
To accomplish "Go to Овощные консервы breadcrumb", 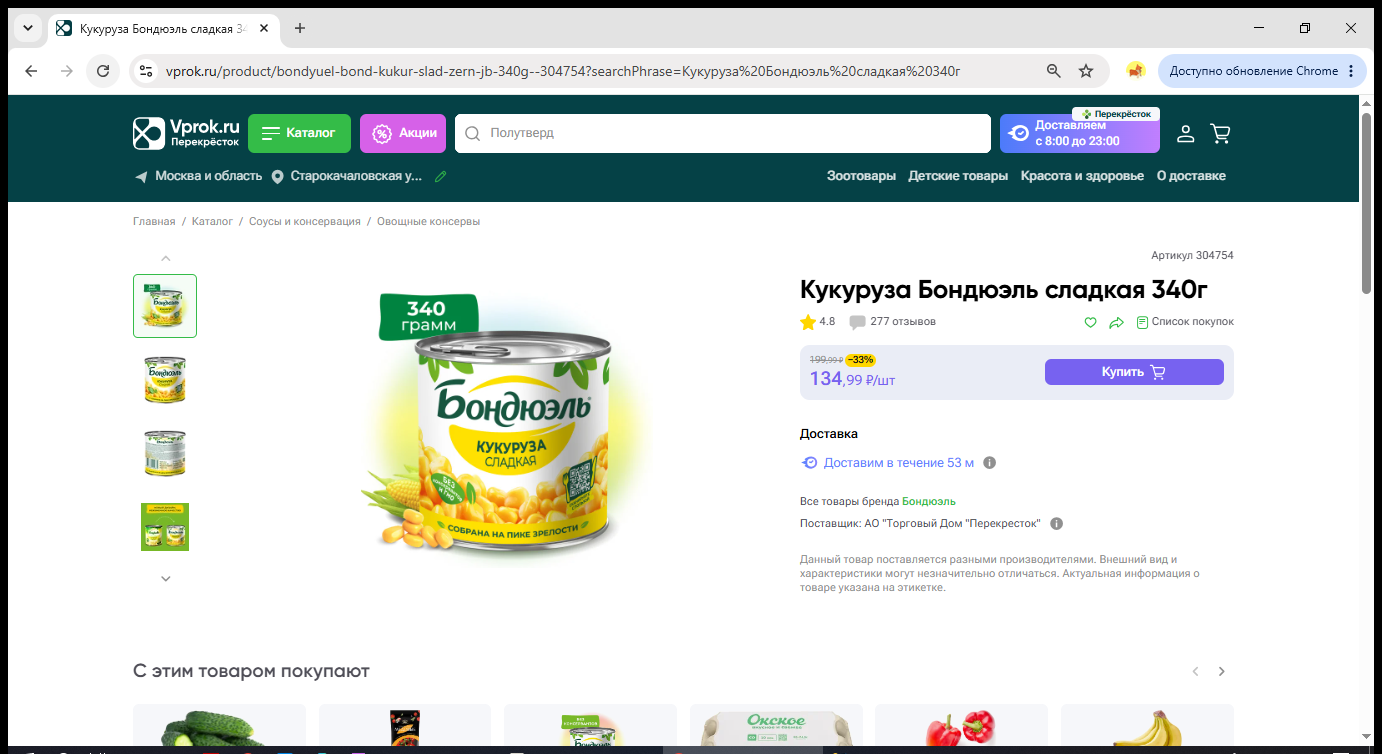I will click(x=428, y=221).
